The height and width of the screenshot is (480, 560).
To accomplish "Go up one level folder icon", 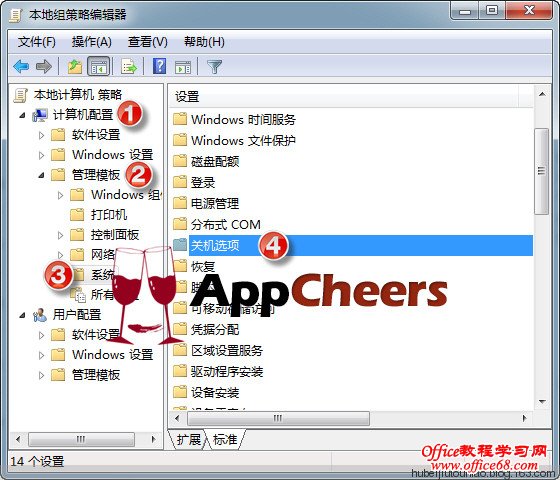I will [75, 67].
